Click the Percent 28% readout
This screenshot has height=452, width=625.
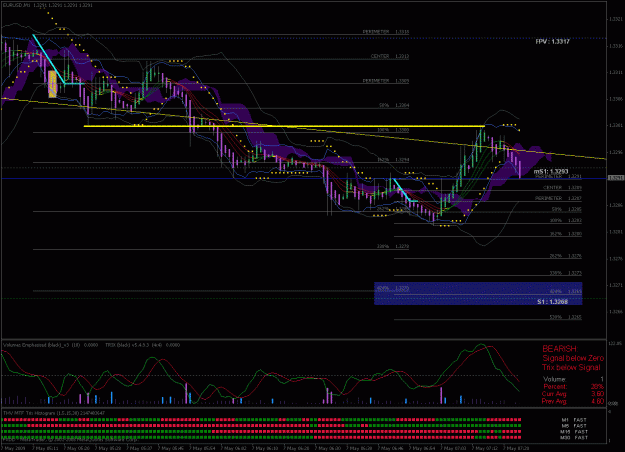coord(573,387)
